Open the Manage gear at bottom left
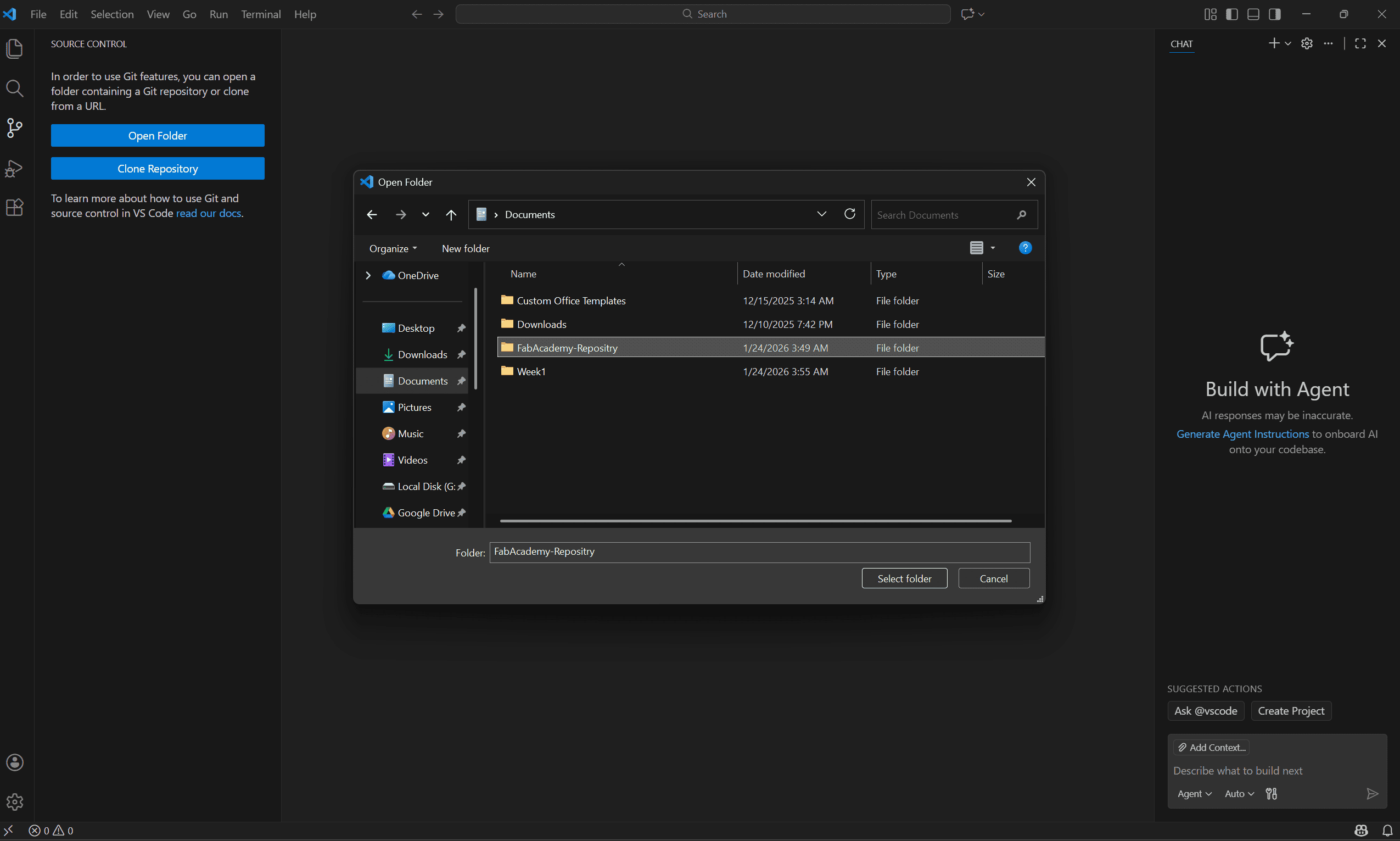 (x=14, y=801)
